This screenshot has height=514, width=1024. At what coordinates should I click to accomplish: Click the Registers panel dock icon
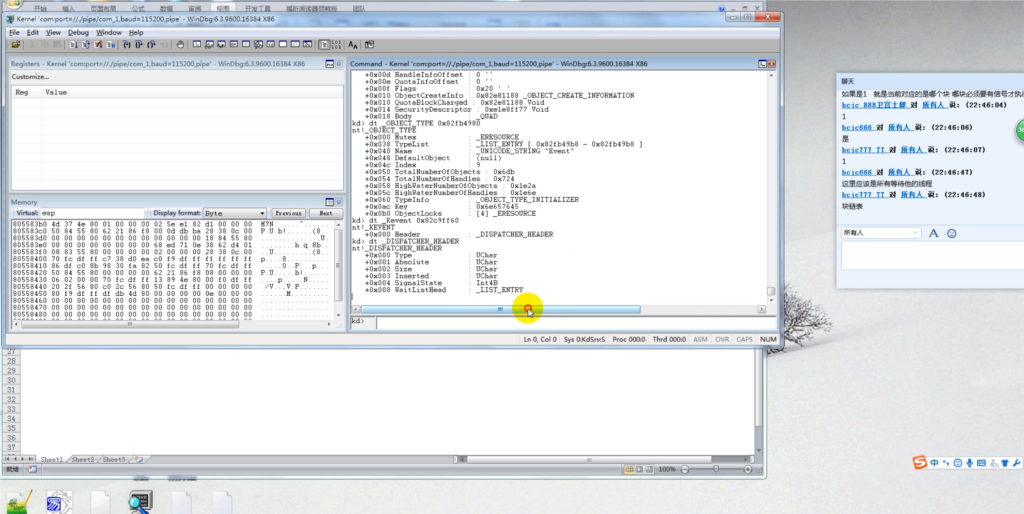tap(329, 64)
